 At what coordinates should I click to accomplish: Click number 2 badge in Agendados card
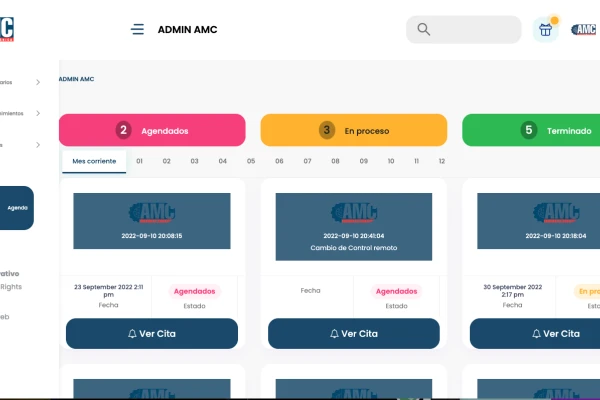(123, 130)
